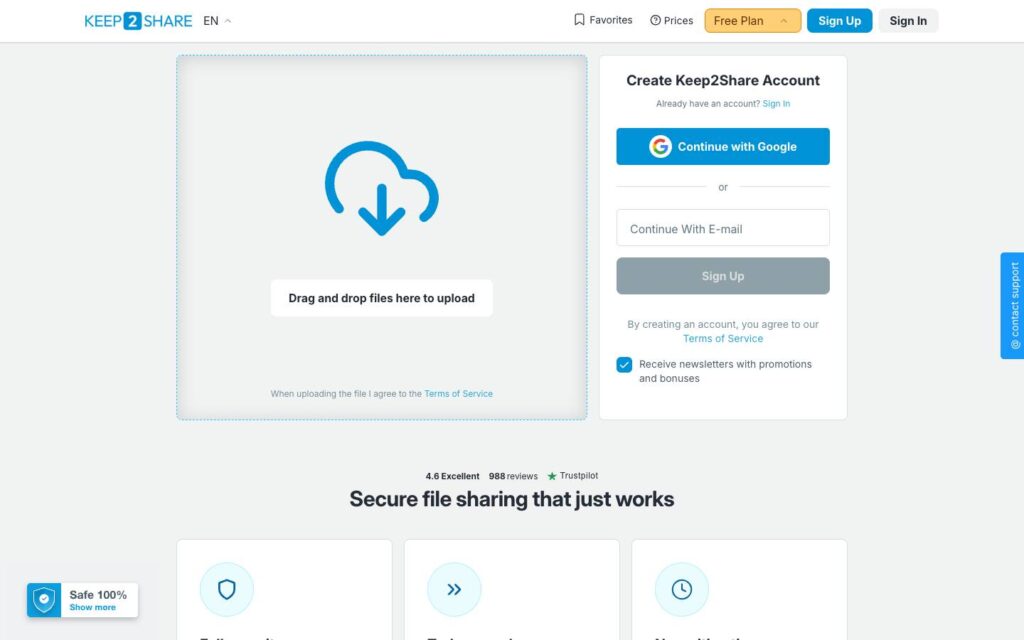The image size is (1024, 640).
Task: Click the Create Keep2Share Account heading
Action: pos(723,80)
